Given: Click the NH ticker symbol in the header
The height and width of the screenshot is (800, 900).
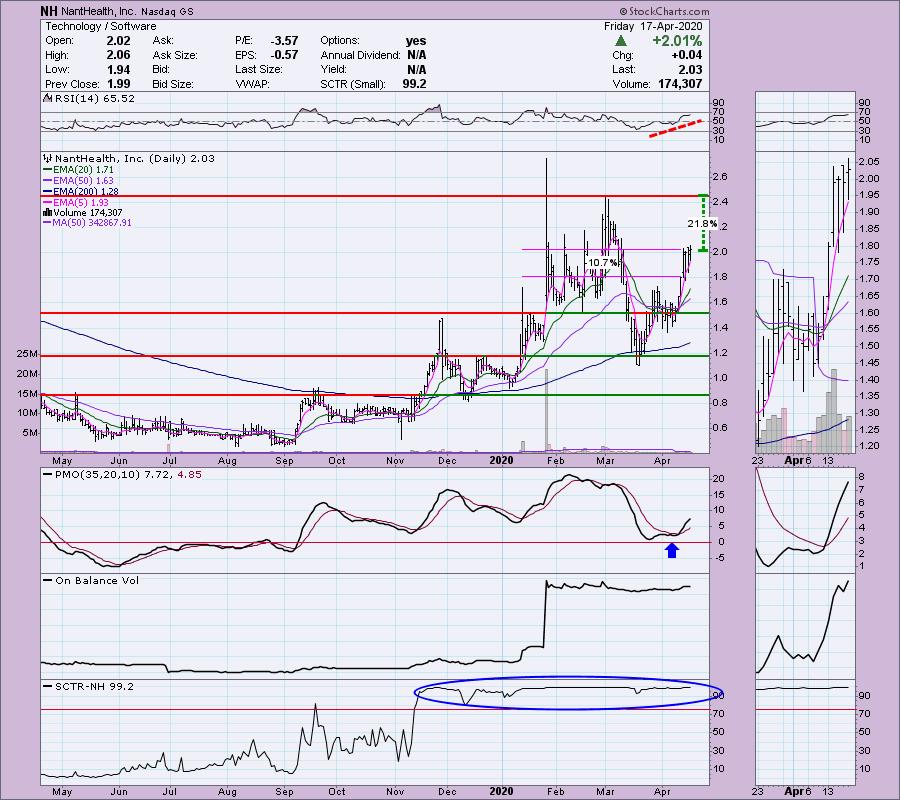Looking at the screenshot, I should click(51, 12).
